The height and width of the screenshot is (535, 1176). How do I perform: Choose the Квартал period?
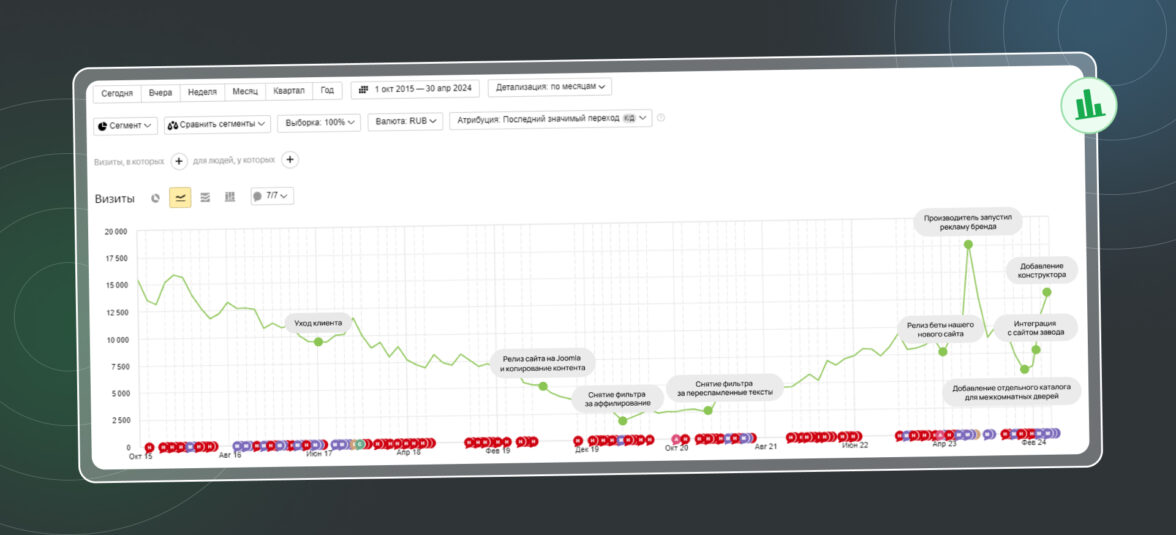point(289,91)
